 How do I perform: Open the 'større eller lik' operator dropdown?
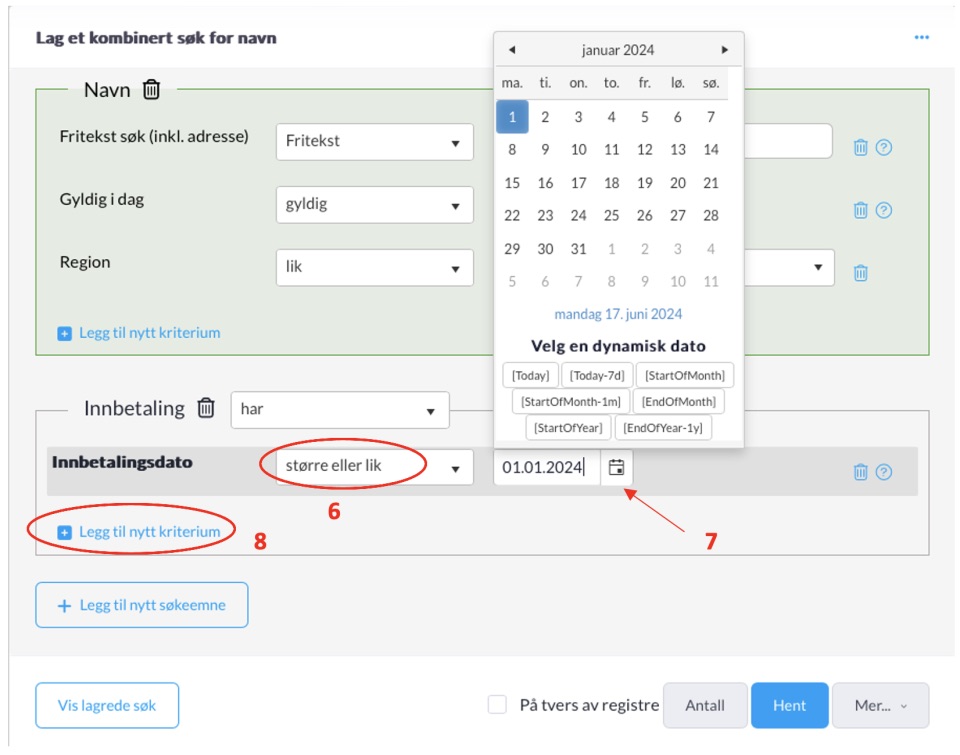374,466
